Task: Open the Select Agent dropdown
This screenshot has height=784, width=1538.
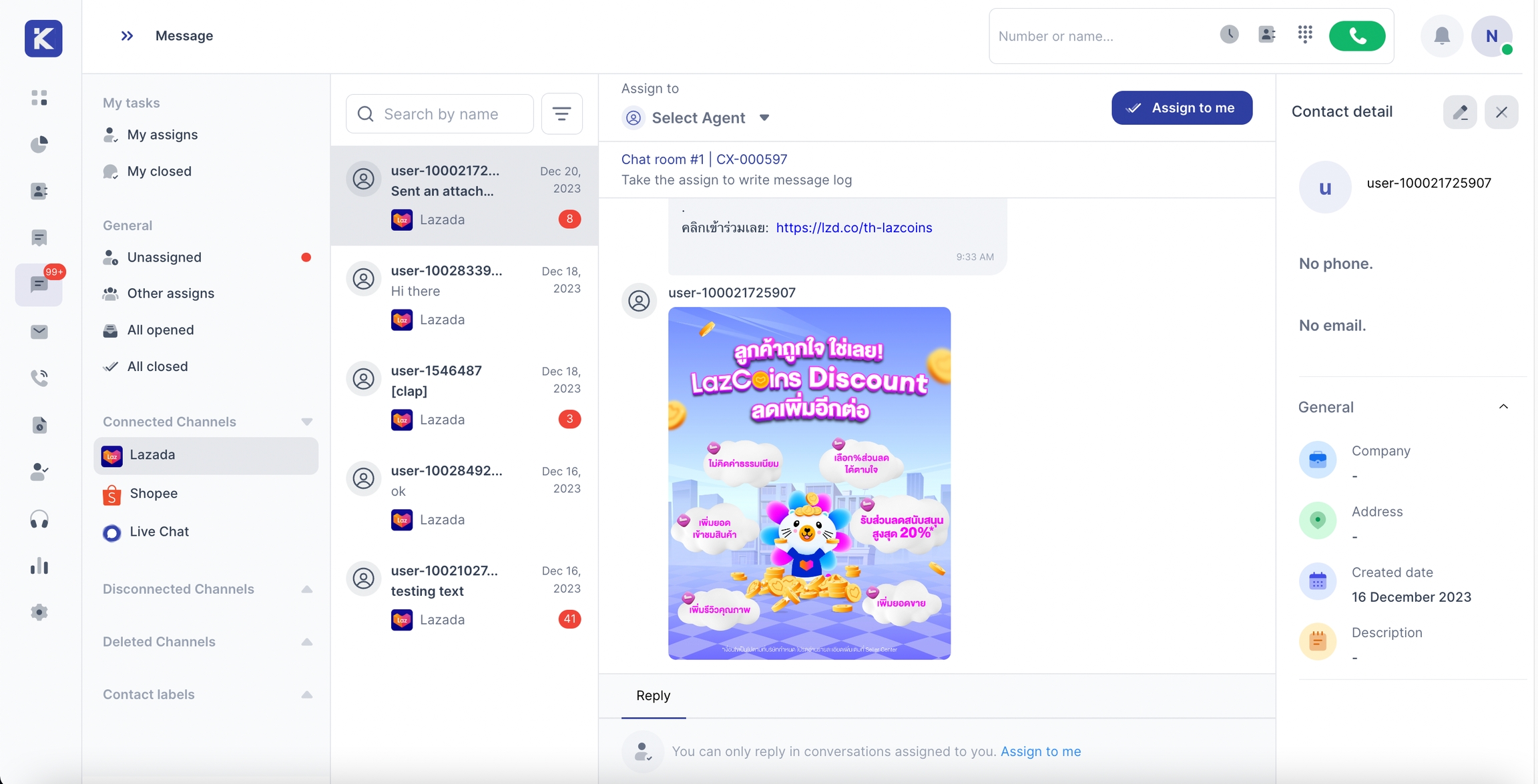Action: click(x=698, y=118)
